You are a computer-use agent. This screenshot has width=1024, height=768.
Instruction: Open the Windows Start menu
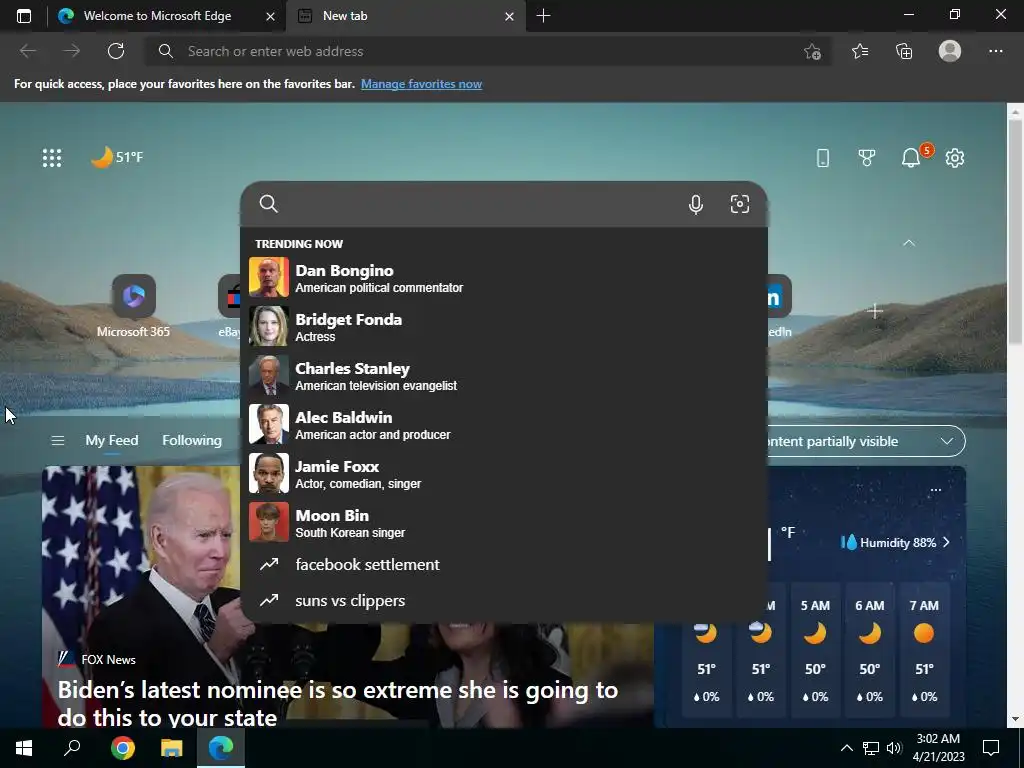[x=24, y=748]
